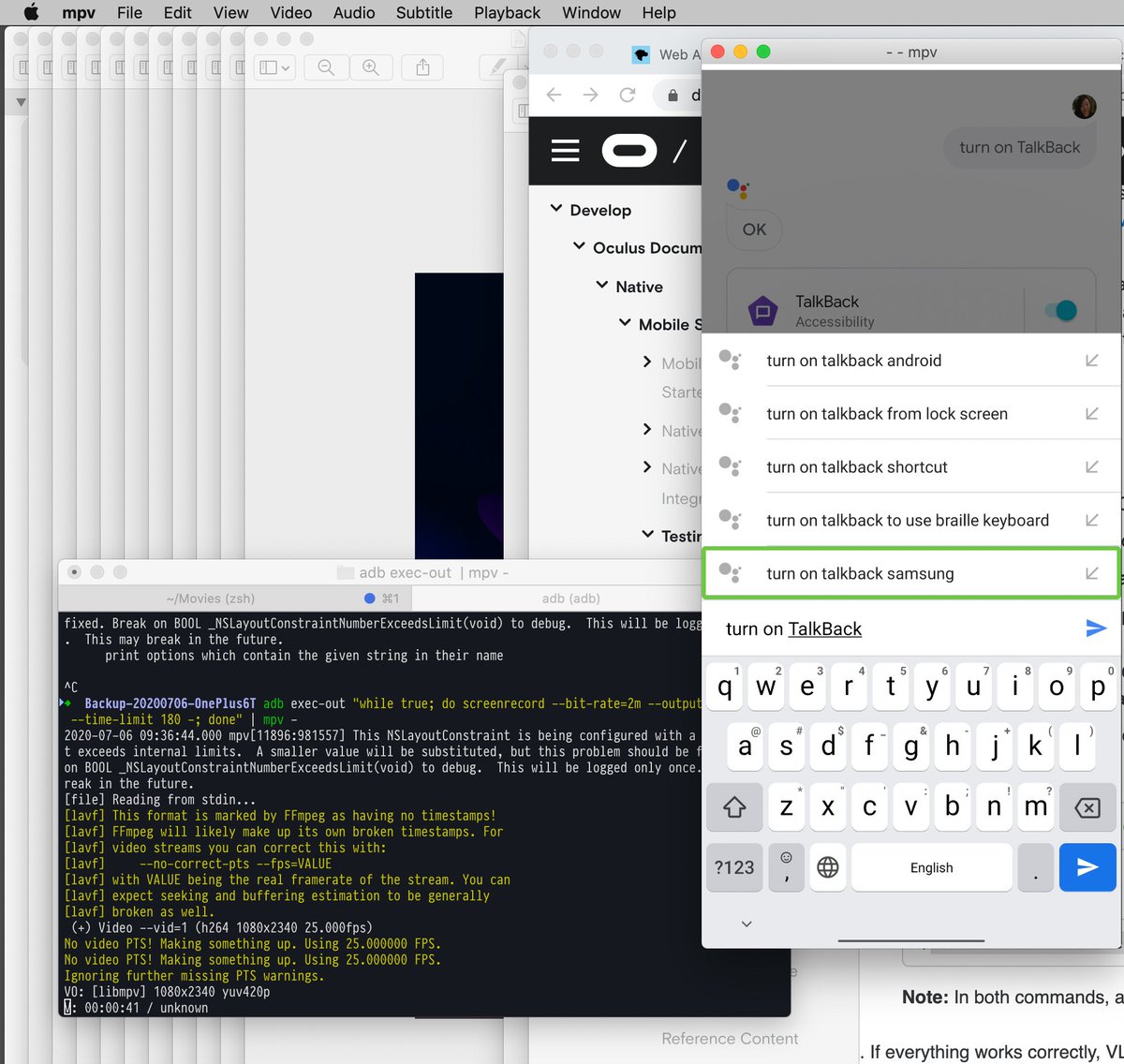Click the Reference Content link in browser
This screenshot has width=1124, height=1064.
pos(730,1039)
